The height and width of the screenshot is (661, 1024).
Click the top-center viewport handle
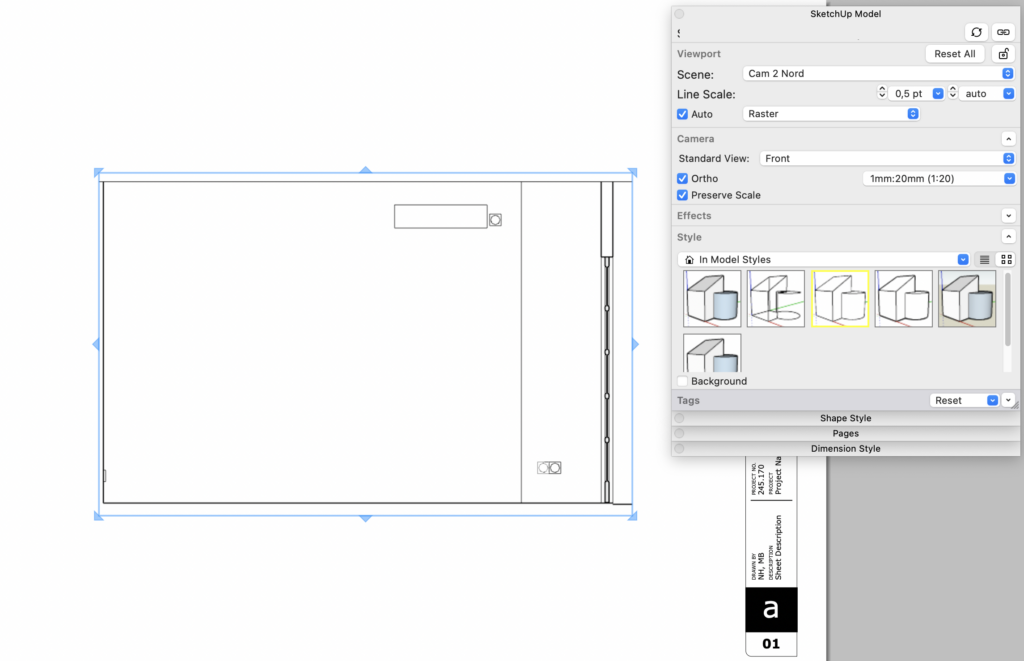366,170
